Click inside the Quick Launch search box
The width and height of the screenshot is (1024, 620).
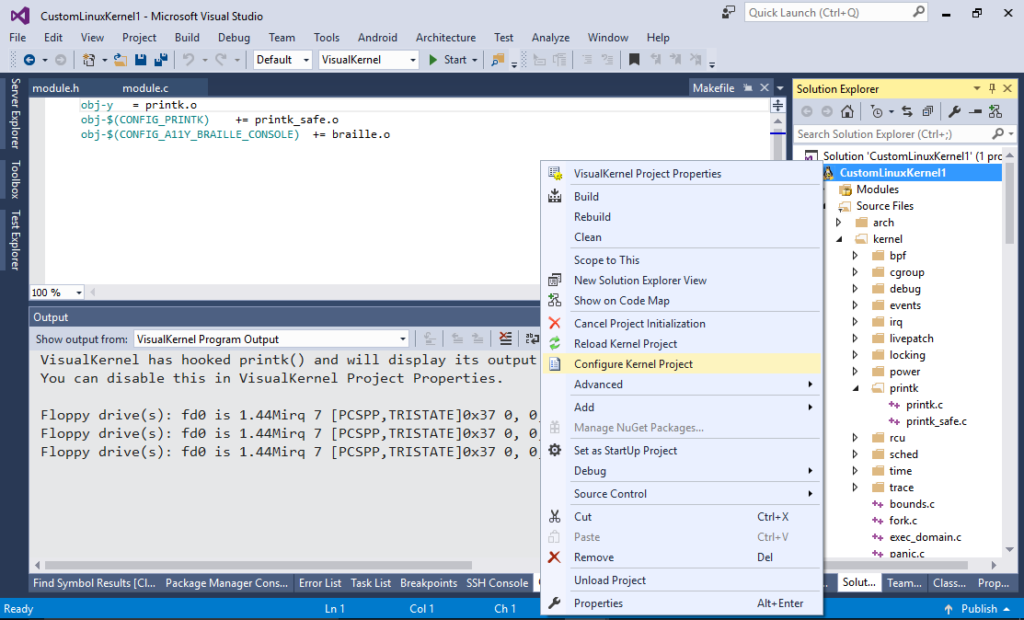[x=830, y=12]
